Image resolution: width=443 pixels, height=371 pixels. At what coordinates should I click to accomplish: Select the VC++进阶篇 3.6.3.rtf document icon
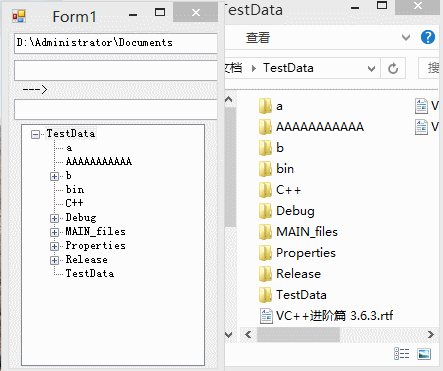click(x=266, y=316)
